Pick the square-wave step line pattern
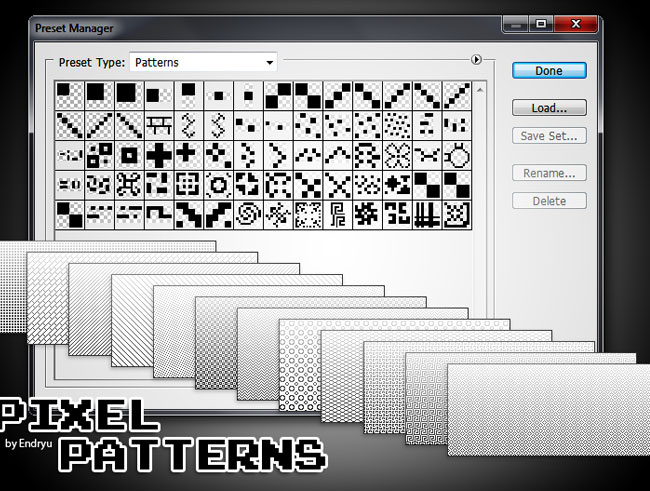This screenshot has width=650, height=491. (159, 215)
